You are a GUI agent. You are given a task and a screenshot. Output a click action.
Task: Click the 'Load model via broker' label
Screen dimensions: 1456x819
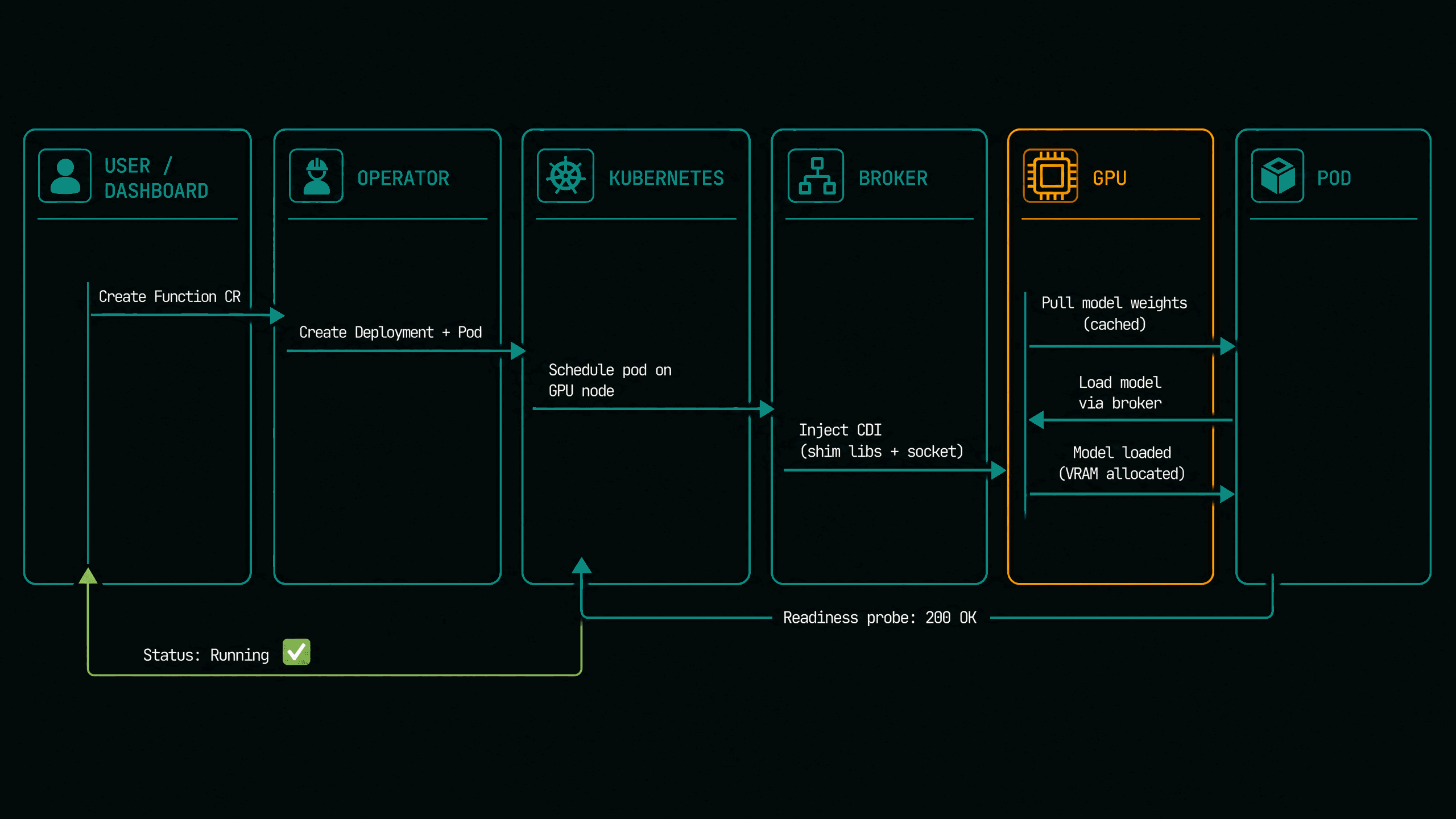coord(1120,392)
